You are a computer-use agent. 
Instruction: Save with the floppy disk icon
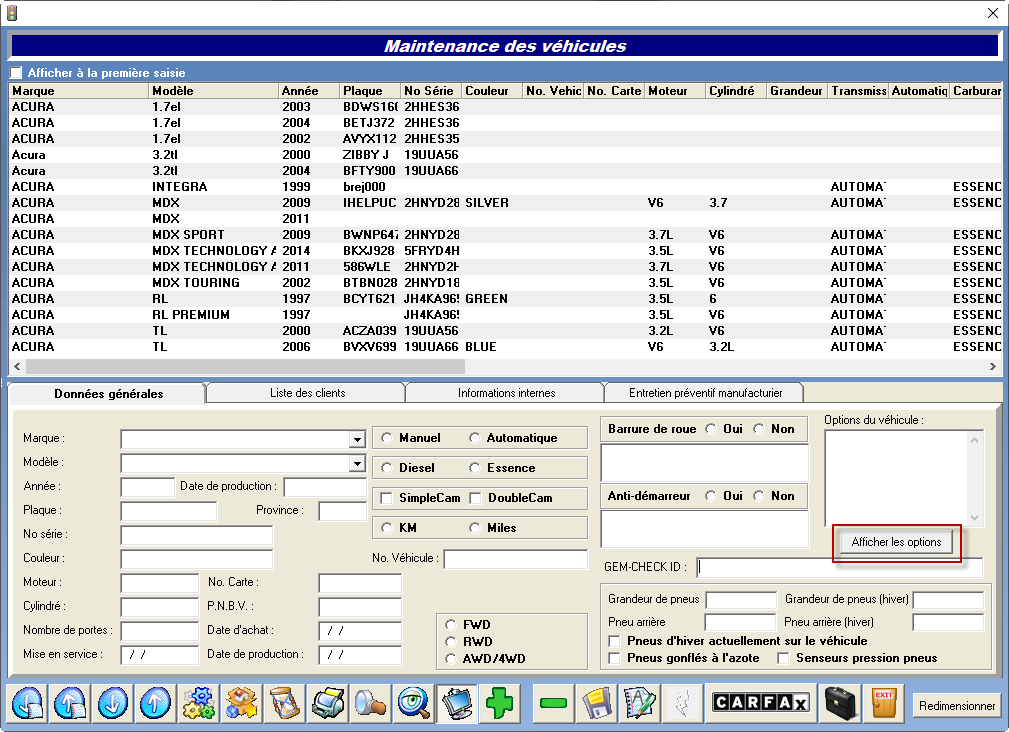click(x=597, y=703)
